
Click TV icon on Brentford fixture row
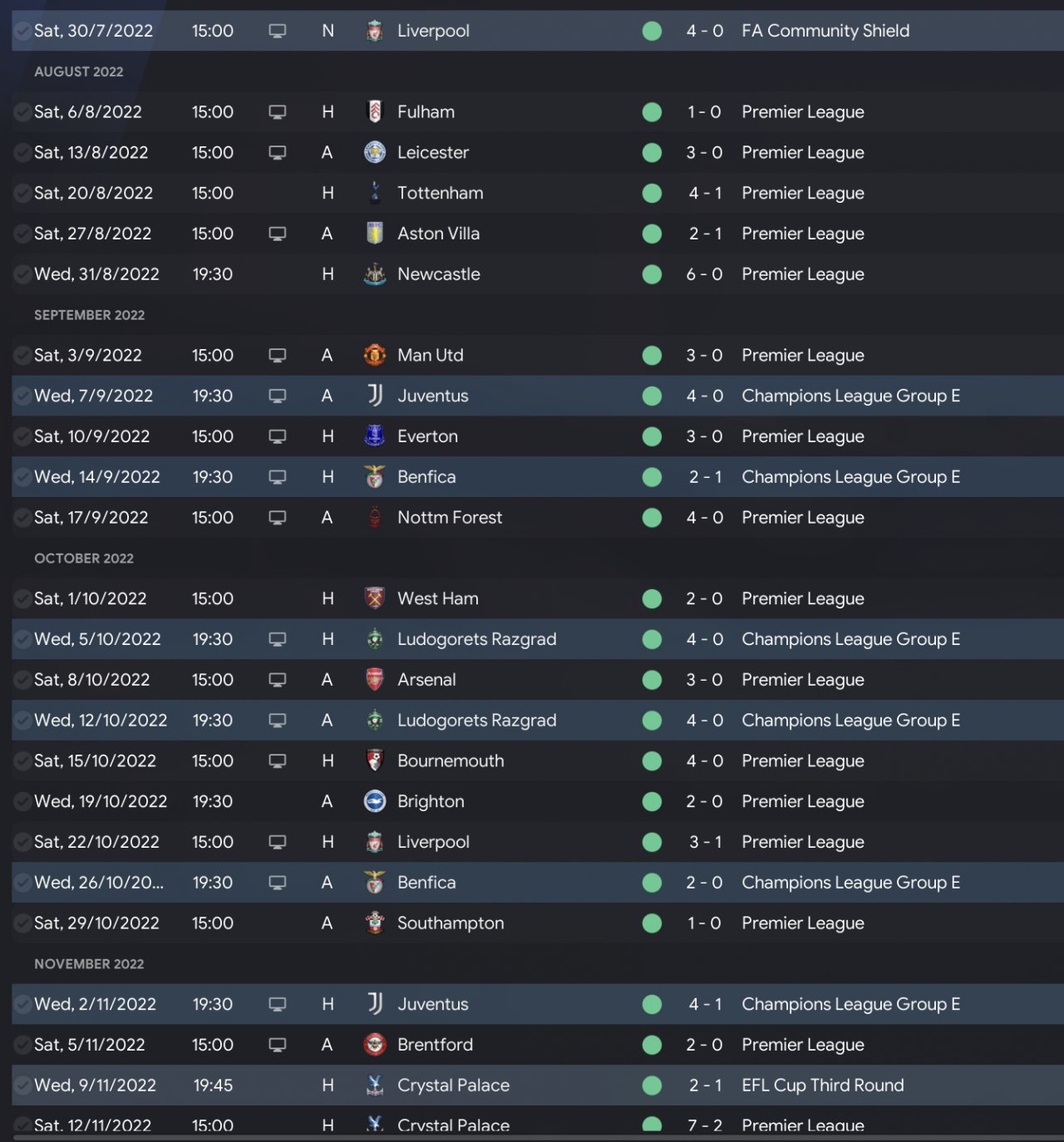[278, 1045]
